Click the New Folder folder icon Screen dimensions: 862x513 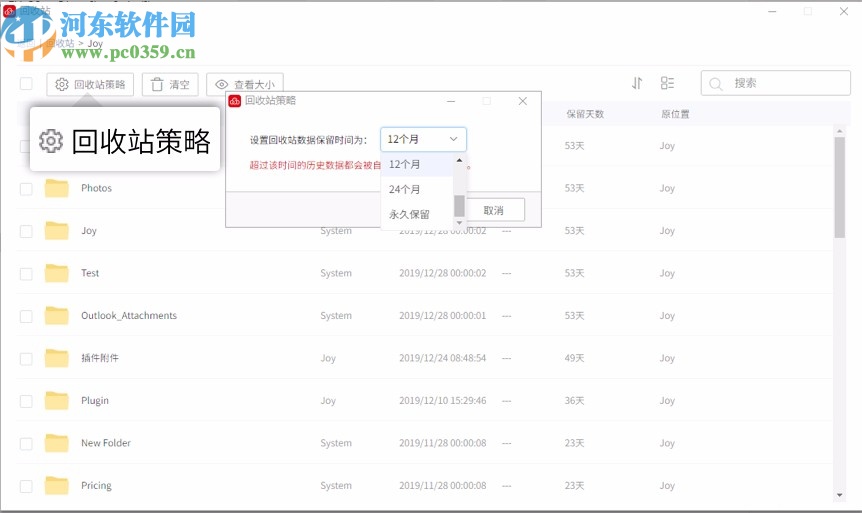click(57, 443)
